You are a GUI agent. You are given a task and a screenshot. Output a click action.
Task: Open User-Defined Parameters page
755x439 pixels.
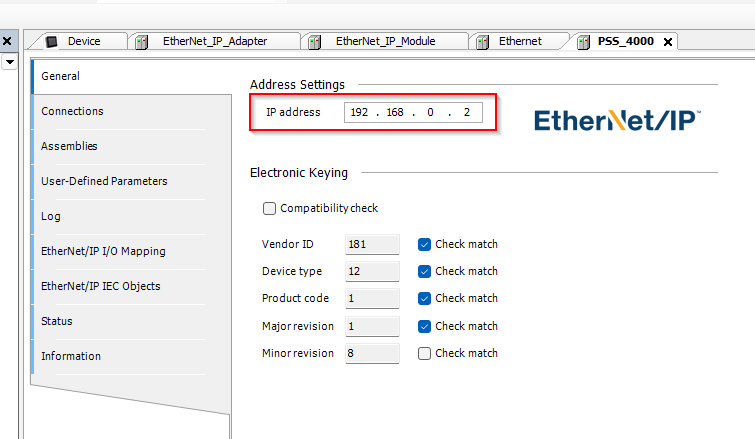point(131,181)
